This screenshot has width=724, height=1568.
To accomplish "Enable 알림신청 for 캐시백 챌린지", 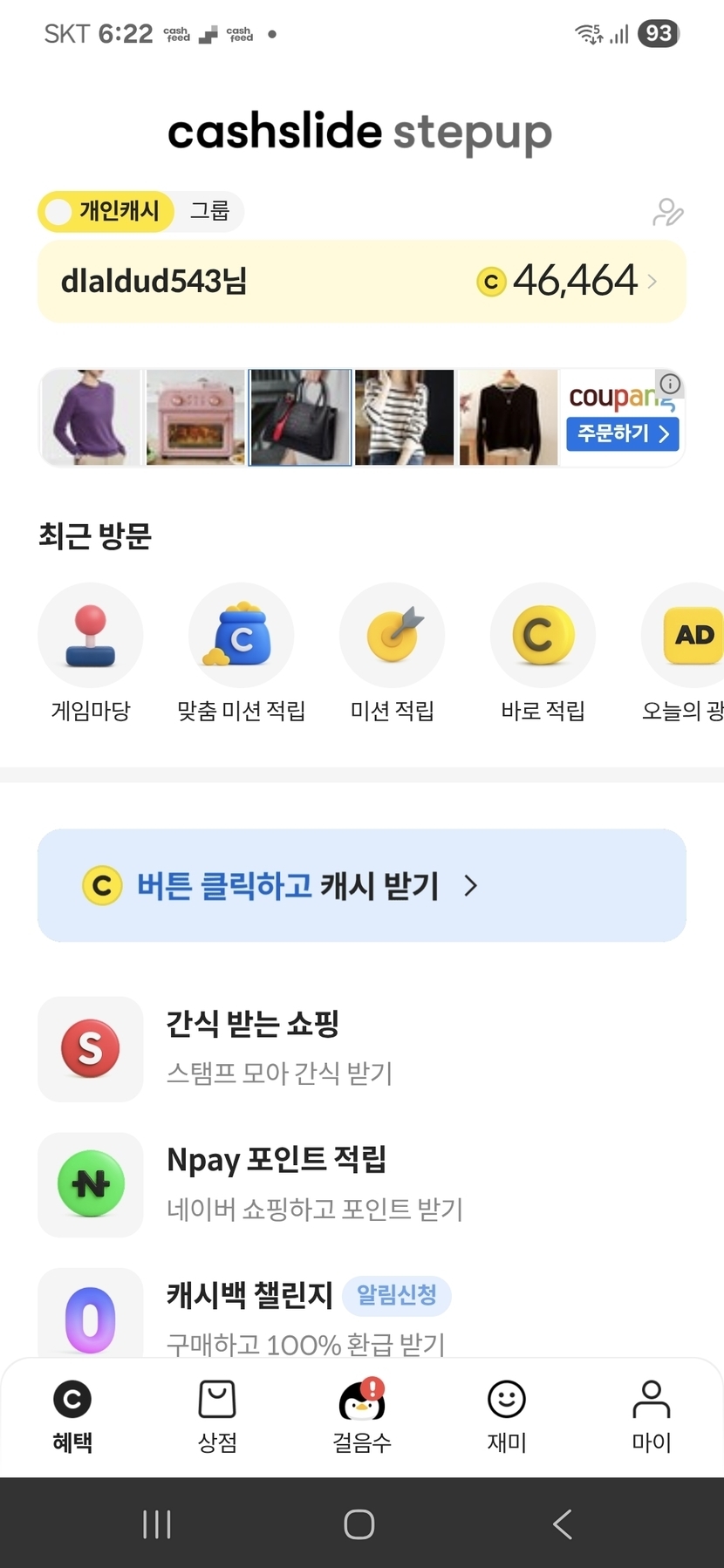I will [397, 1295].
